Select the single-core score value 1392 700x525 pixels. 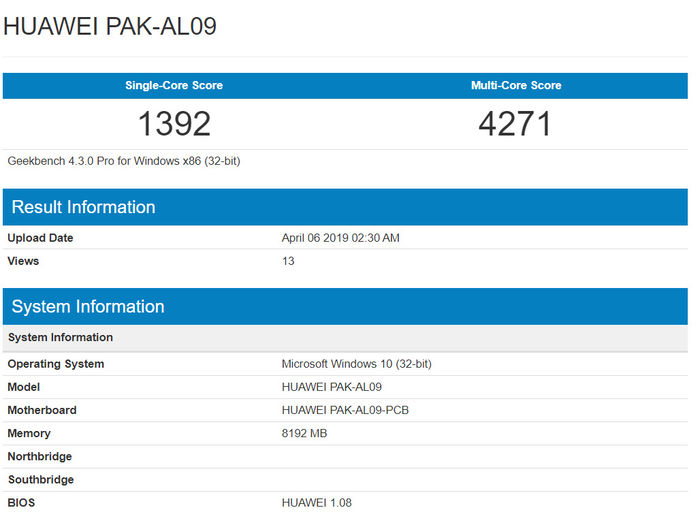click(x=174, y=124)
